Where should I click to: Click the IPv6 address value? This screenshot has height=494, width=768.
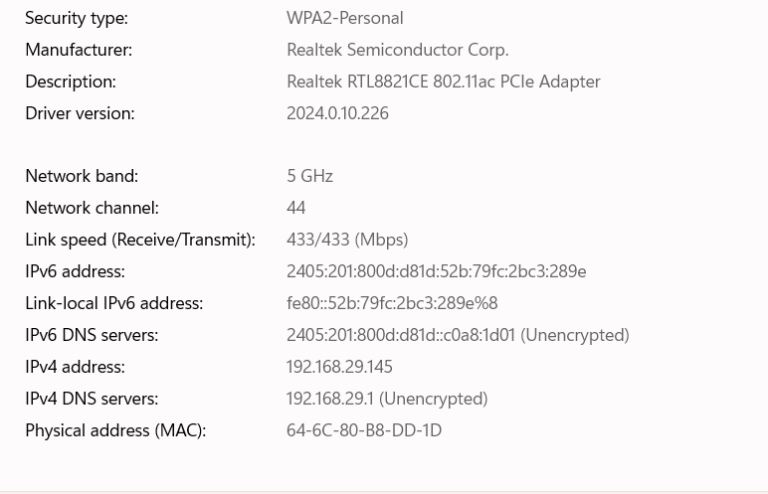point(436,272)
